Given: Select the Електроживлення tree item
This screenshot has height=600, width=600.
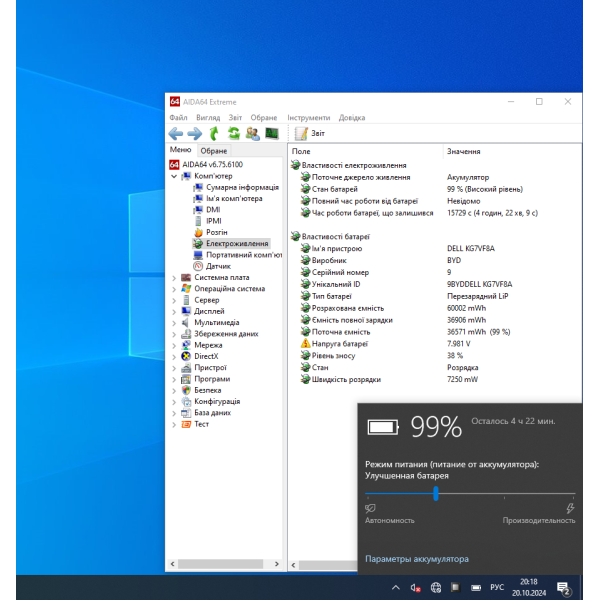Looking at the screenshot, I should coord(237,243).
